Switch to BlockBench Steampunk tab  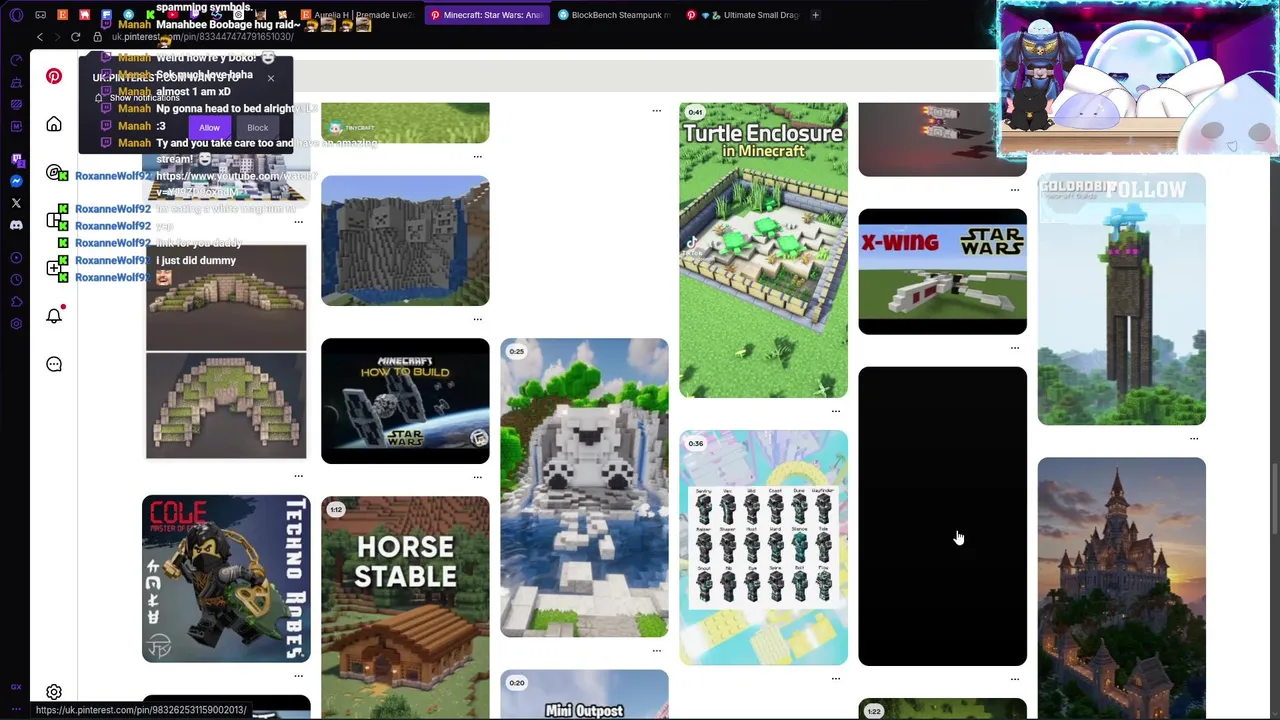pyautogui.click(x=615, y=15)
